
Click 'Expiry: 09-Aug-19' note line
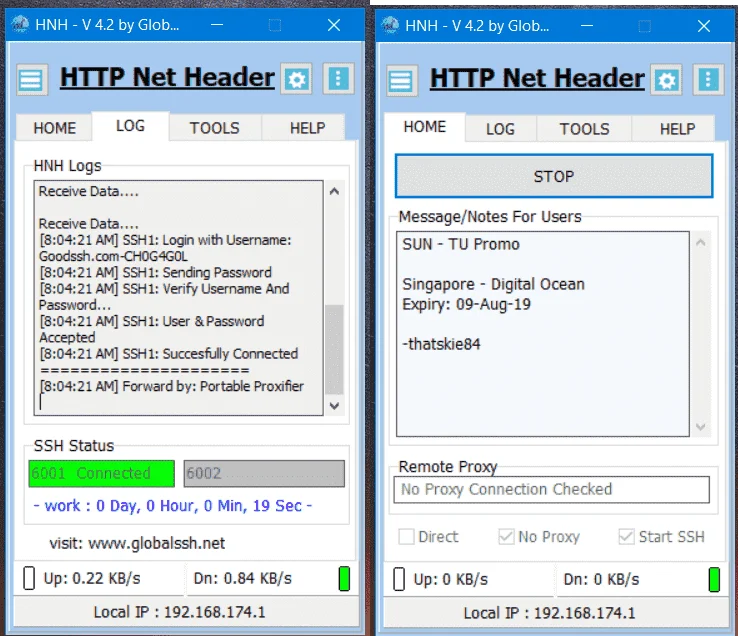click(x=466, y=304)
